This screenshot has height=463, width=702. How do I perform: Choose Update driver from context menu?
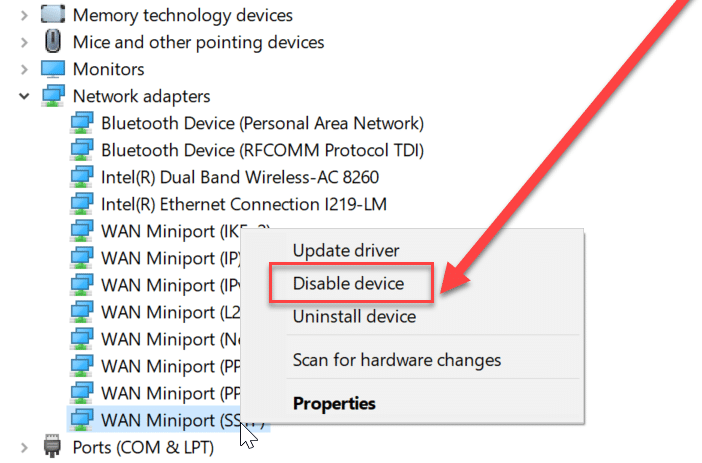(x=345, y=250)
